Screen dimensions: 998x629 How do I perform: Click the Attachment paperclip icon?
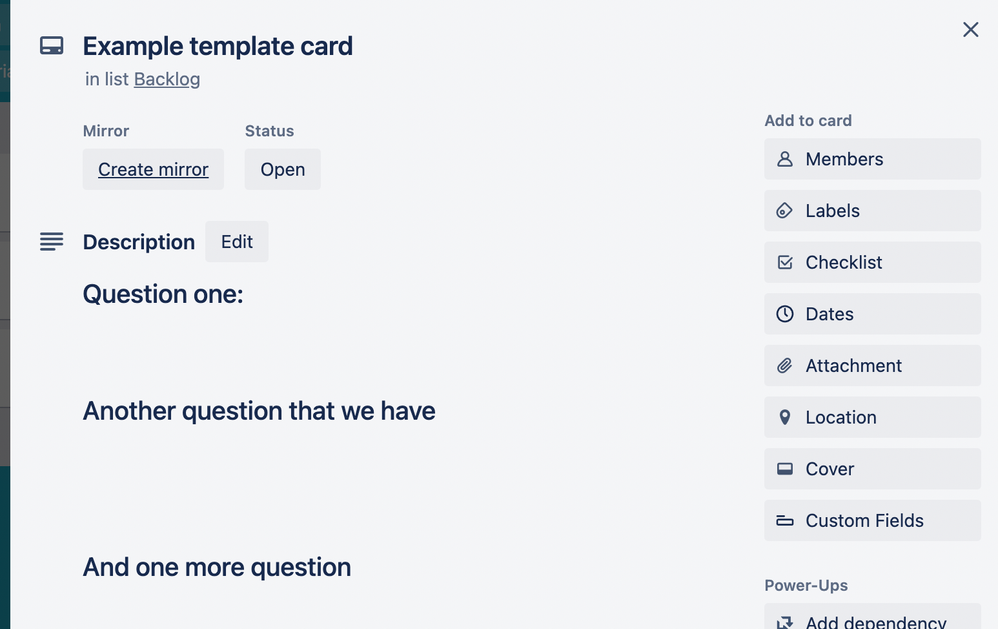point(785,365)
